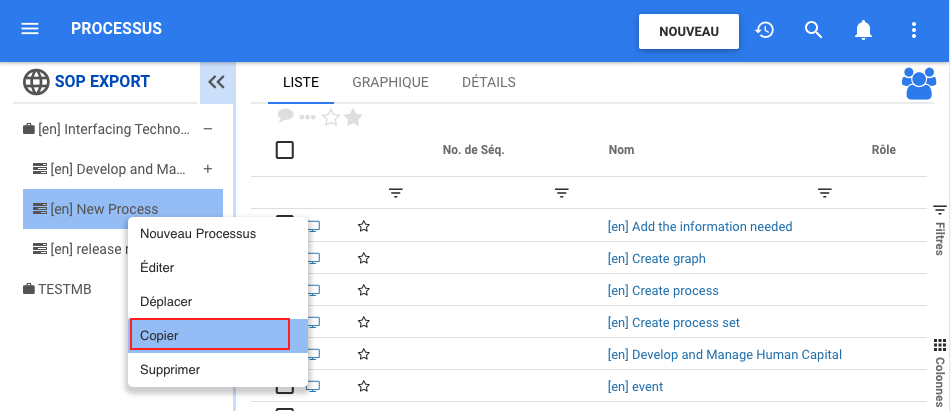Viewport: 951px width, 411px height.
Task: Open the 'Develop and Manage Human Capital' link
Action: (724, 354)
